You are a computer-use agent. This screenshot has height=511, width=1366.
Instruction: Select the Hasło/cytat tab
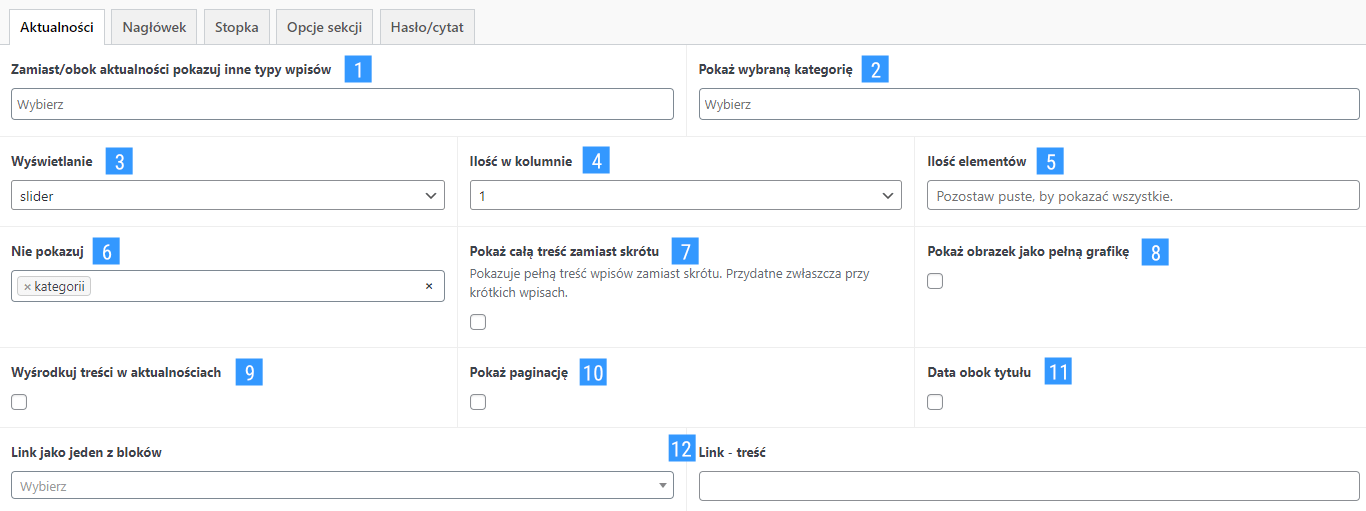pyautogui.click(x=427, y=27)
